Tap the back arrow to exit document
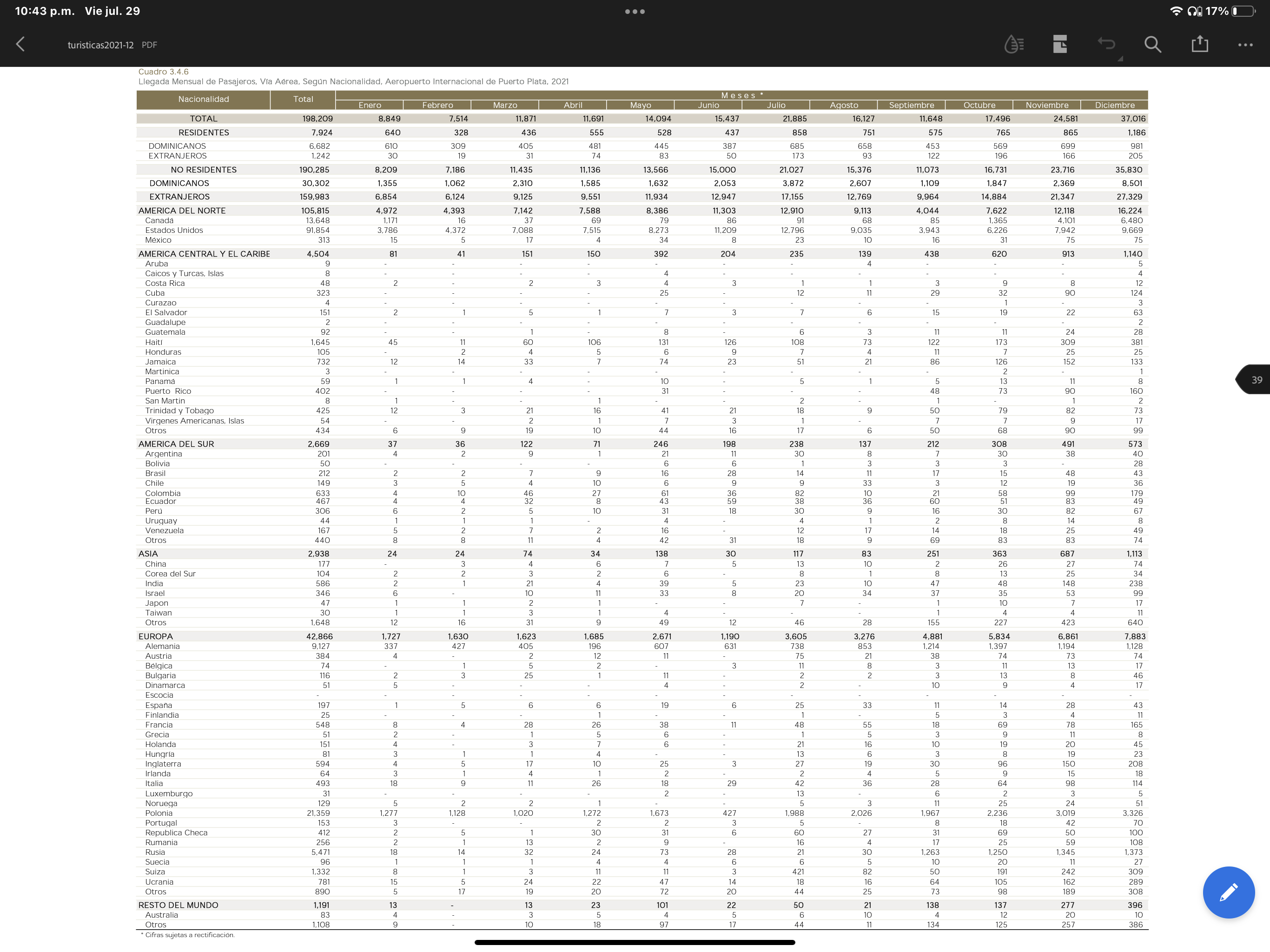This screenshot has width=1270, height=952. [20, 44]
